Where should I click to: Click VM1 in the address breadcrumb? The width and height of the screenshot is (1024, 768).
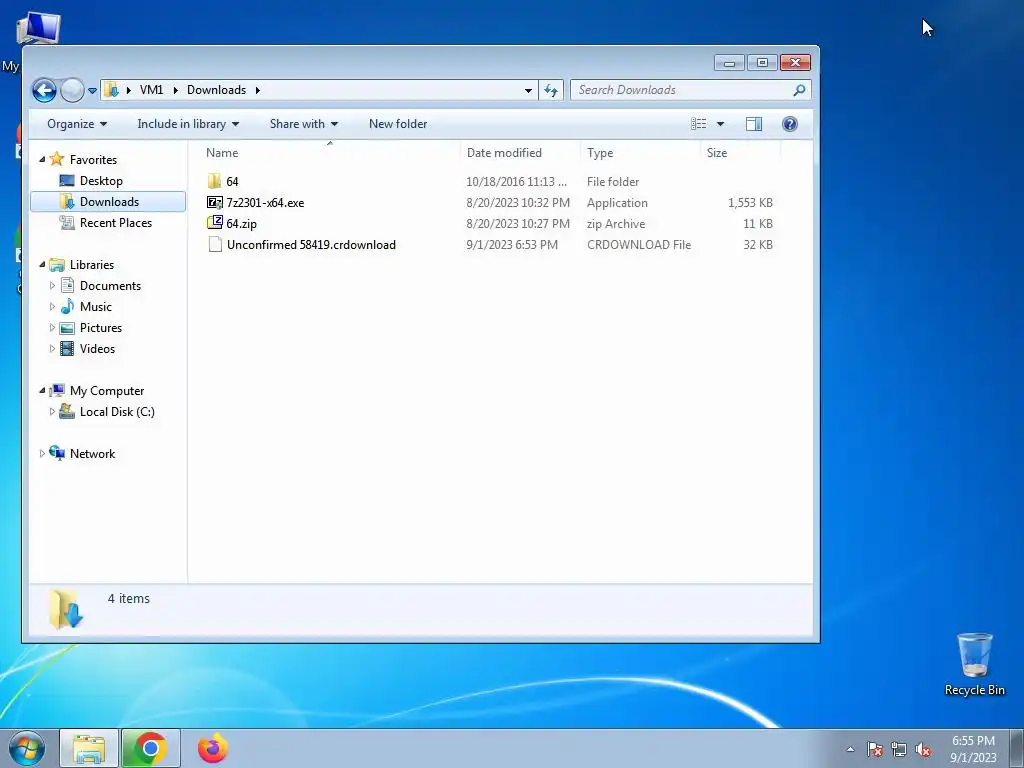[152, 90]
